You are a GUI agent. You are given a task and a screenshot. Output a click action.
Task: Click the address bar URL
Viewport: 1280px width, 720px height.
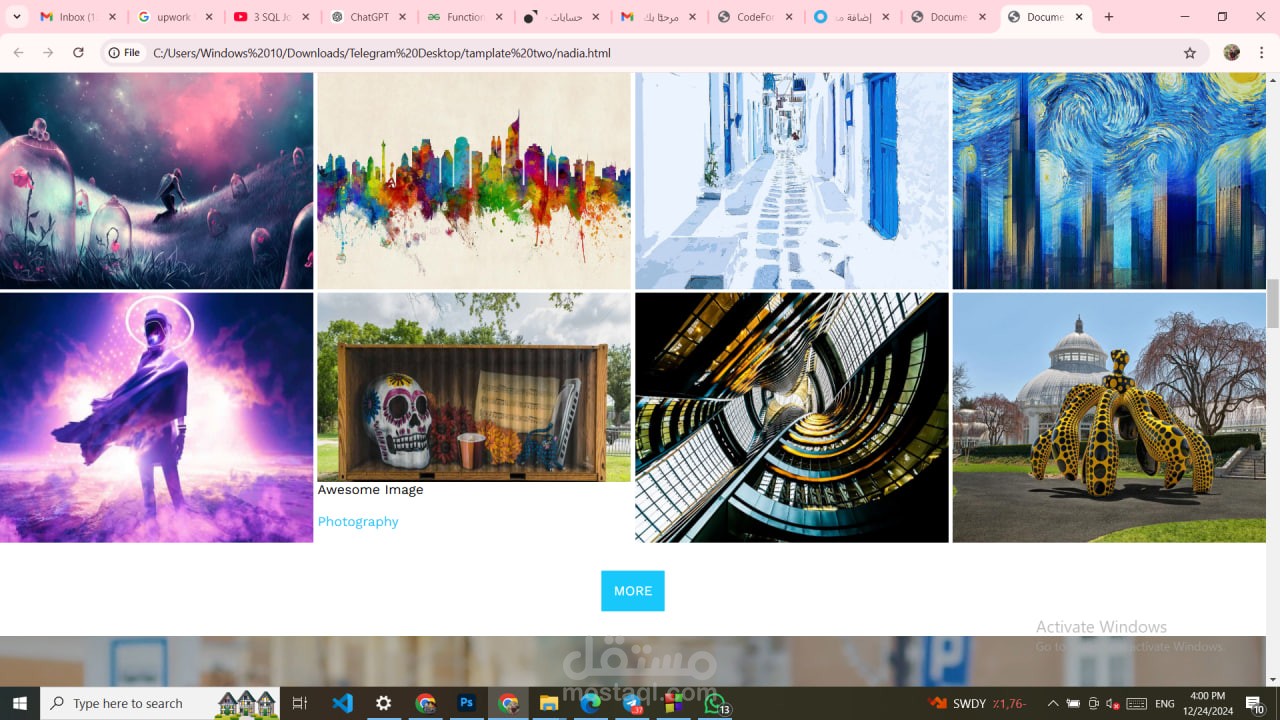(382, 53)
